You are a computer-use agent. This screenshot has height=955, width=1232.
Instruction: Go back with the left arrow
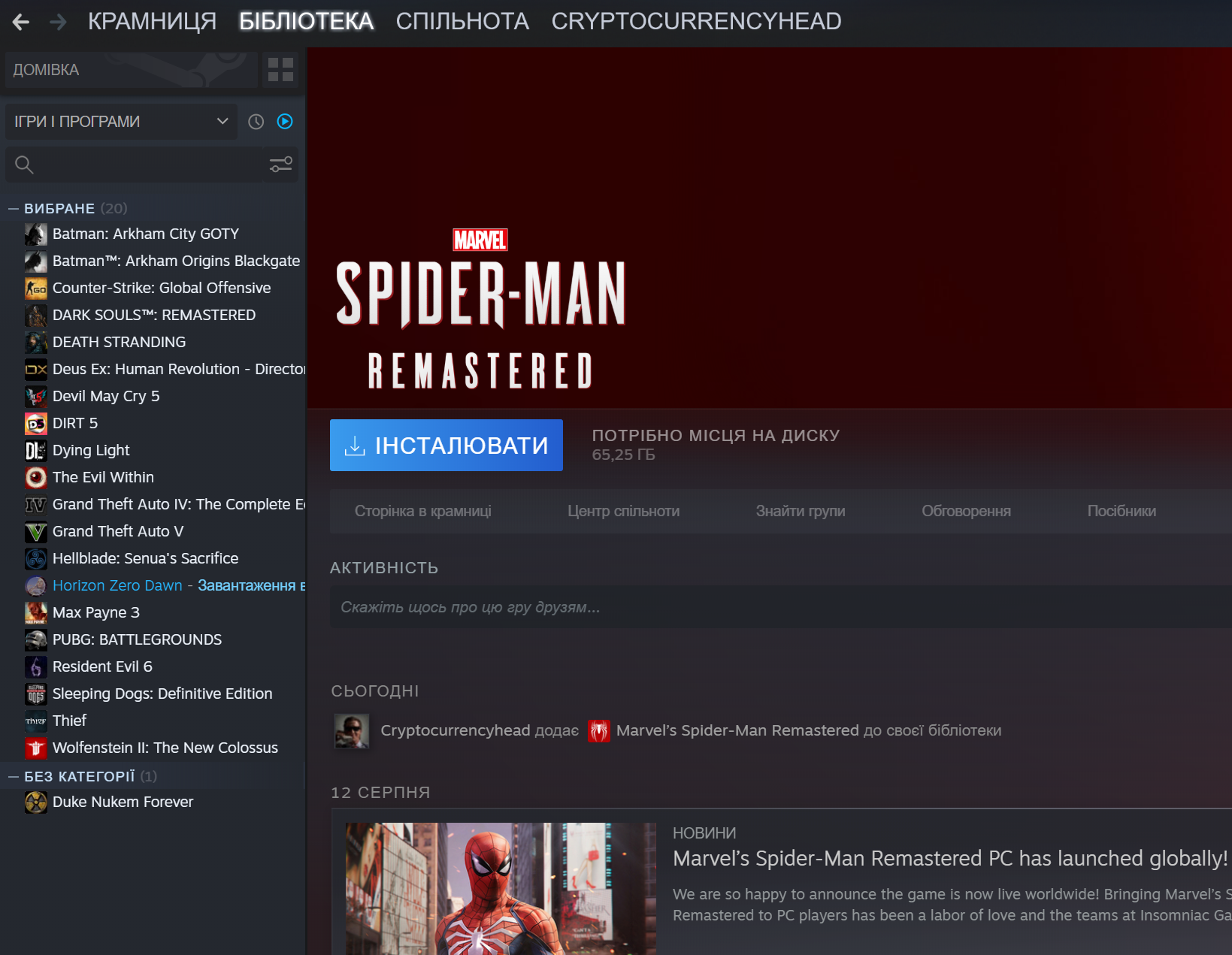(x=21, y=22)
